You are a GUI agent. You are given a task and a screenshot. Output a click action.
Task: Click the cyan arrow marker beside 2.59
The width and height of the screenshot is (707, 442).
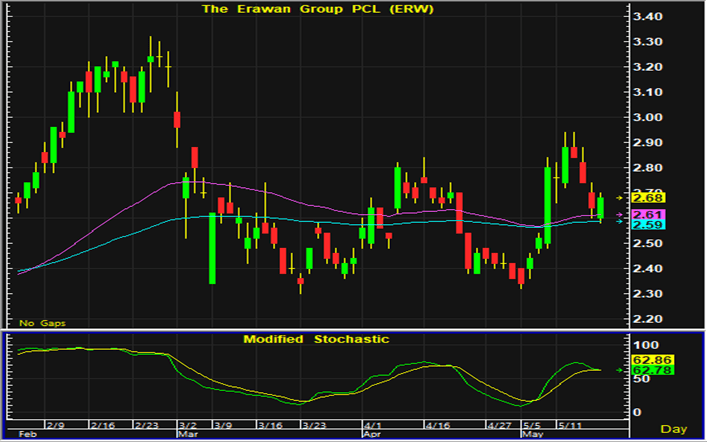[x=619, y=221]
